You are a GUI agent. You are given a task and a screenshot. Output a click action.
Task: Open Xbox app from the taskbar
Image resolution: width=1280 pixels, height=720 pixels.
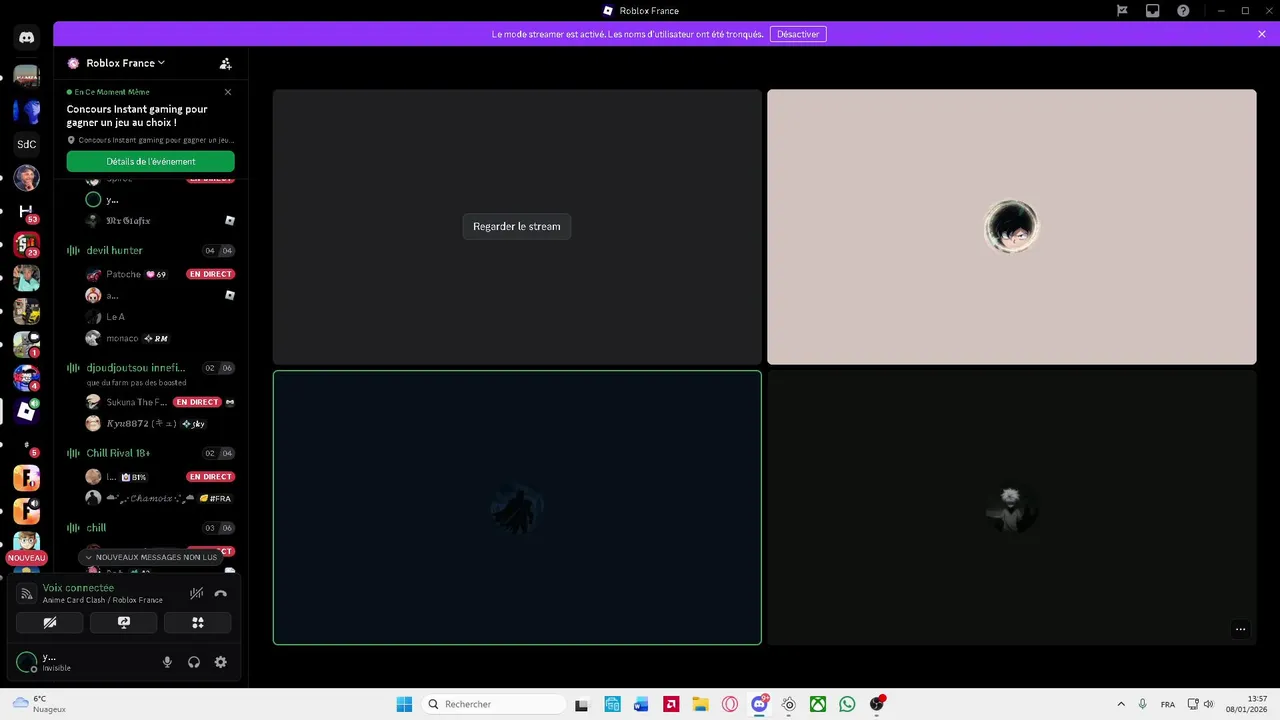coord(818,704)
